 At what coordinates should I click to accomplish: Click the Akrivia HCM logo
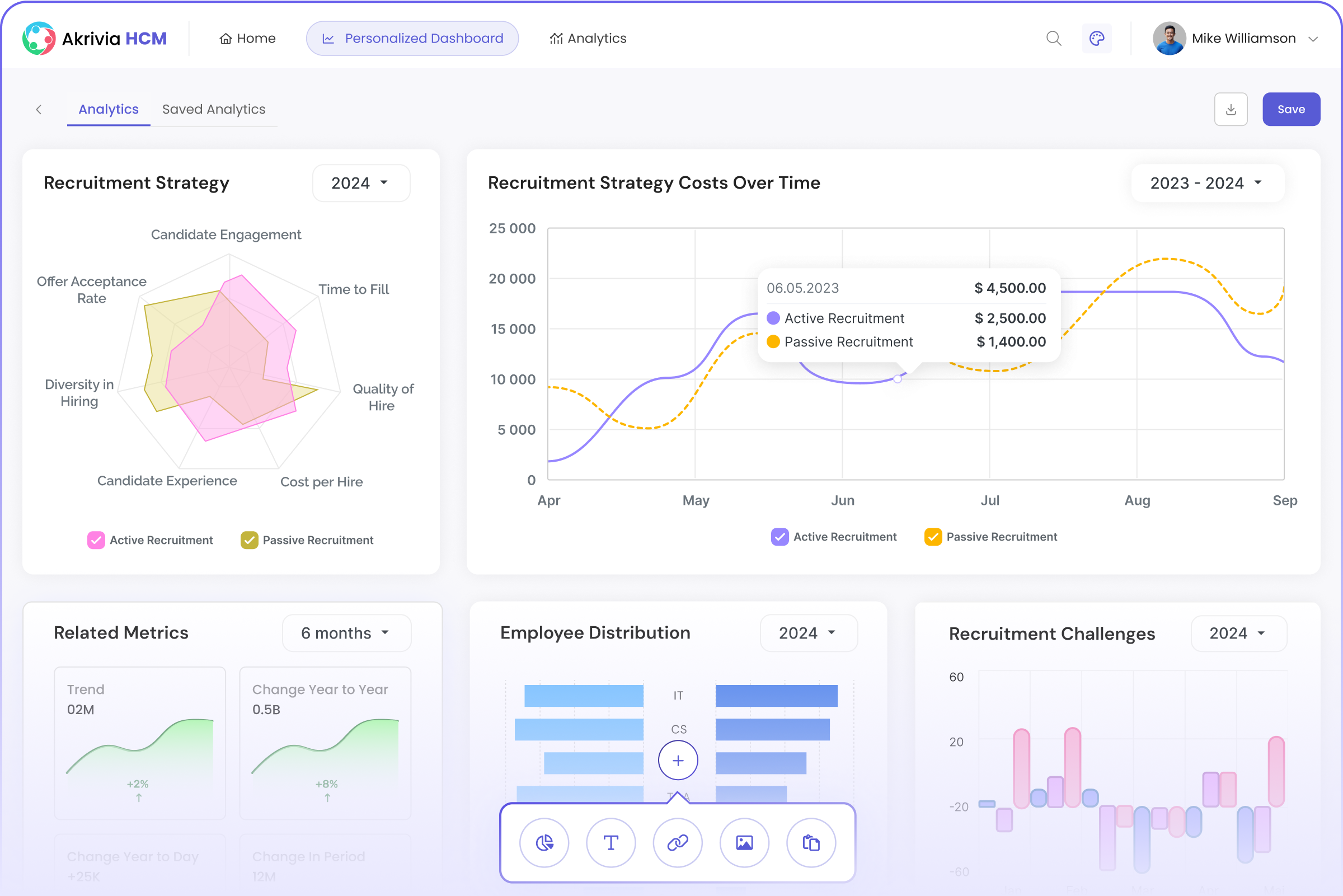(x=95, y=38)
